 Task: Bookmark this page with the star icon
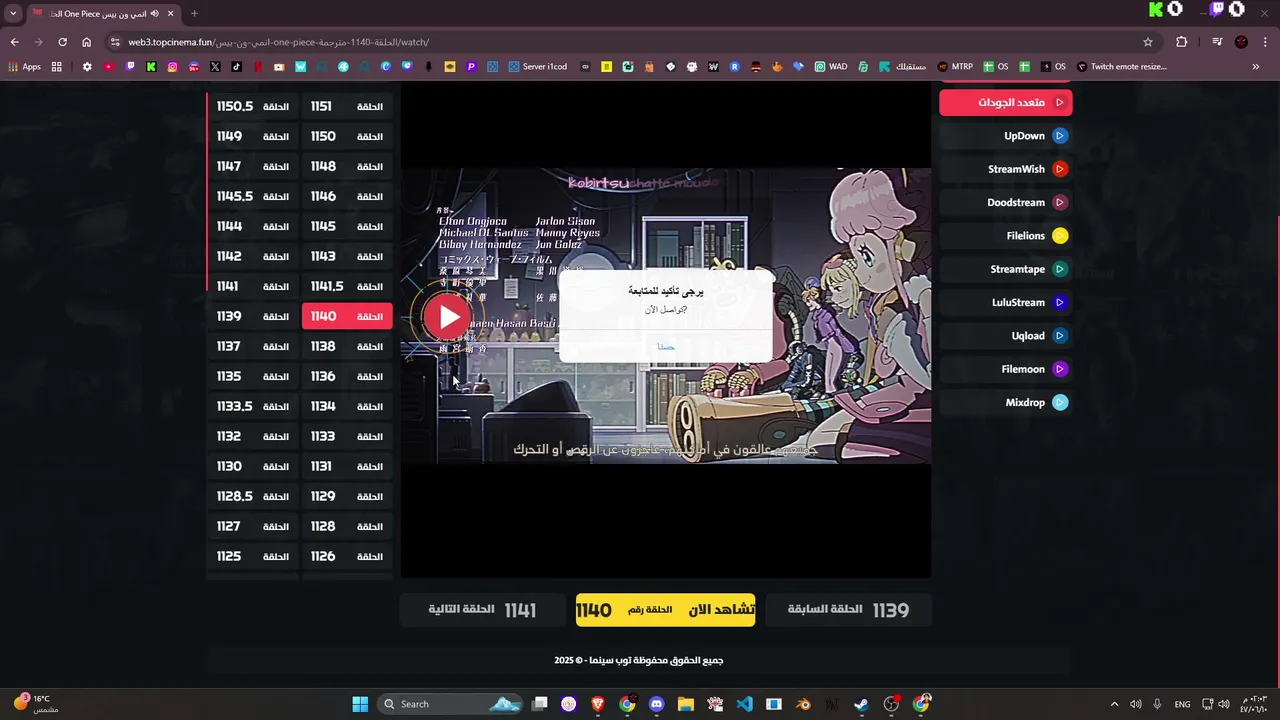pyautogui.click(x=1148, y=42)
